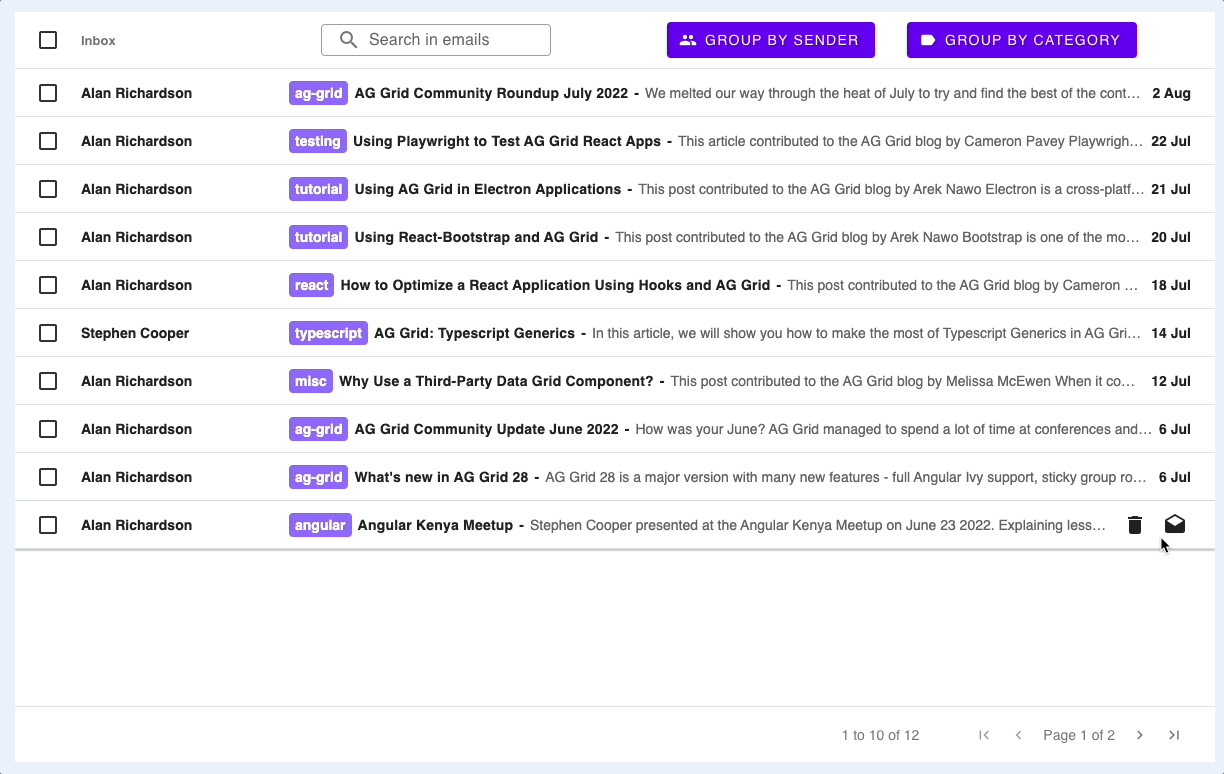1224x774 pixels.
Task: Click the 2 Aug date
Action: (x=1171, y=93)
